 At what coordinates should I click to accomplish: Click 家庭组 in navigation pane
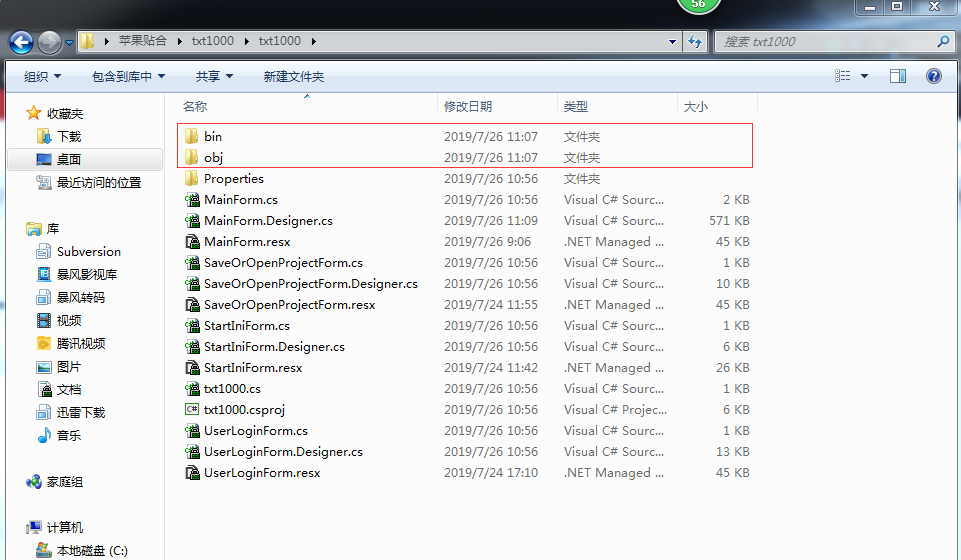click(x=64, y=482)
